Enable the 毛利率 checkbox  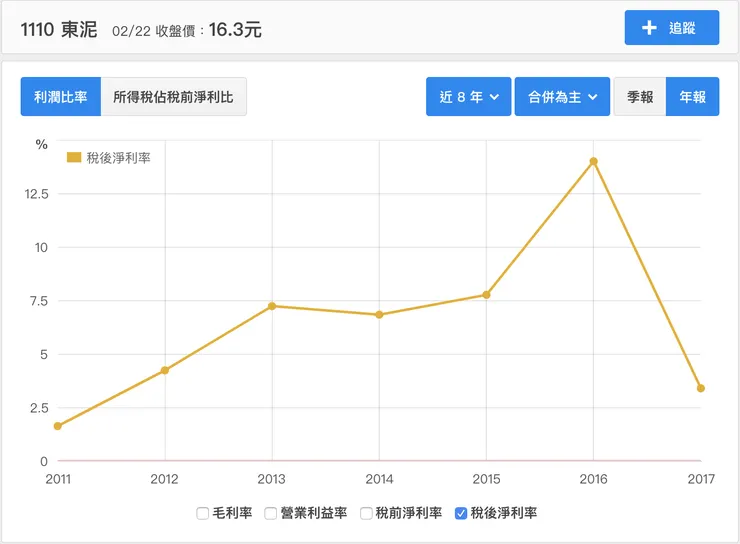coord(202,513)
